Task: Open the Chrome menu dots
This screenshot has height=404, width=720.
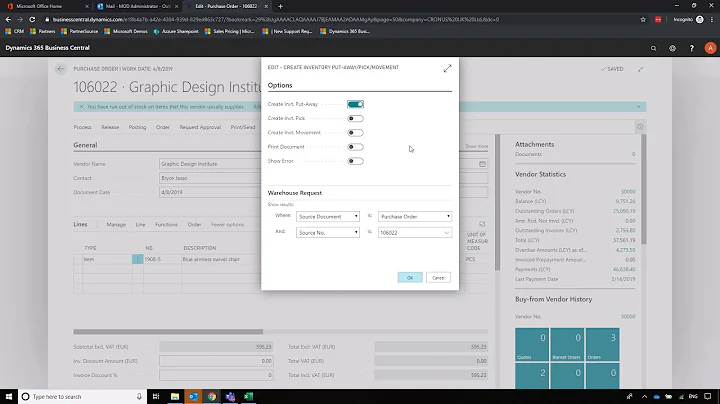Action: click(x=712, y=19)
